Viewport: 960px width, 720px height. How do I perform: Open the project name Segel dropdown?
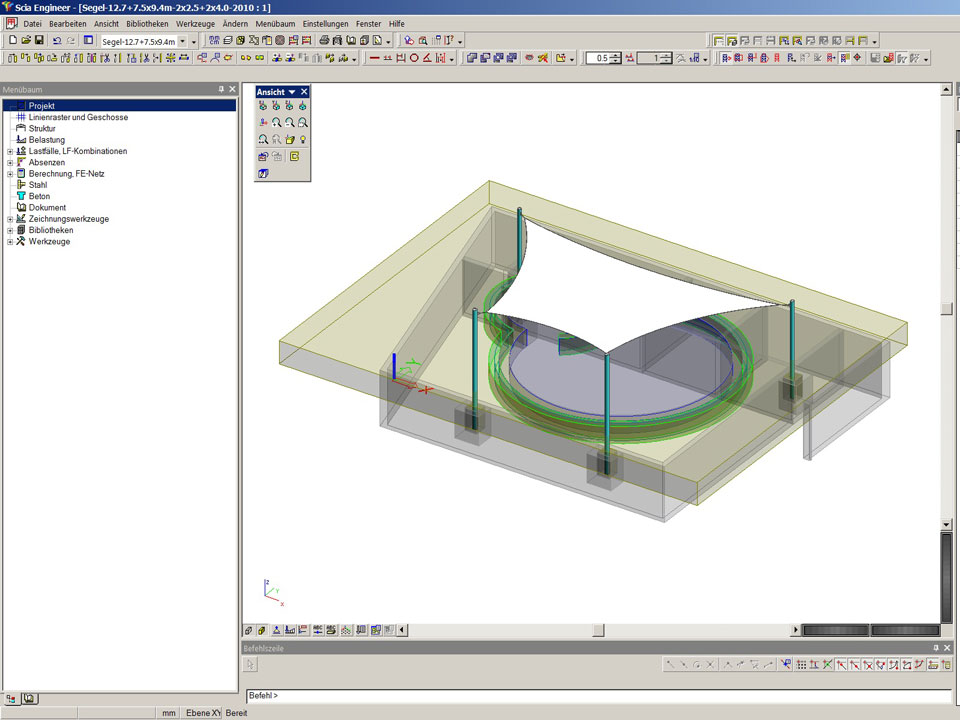182,41
